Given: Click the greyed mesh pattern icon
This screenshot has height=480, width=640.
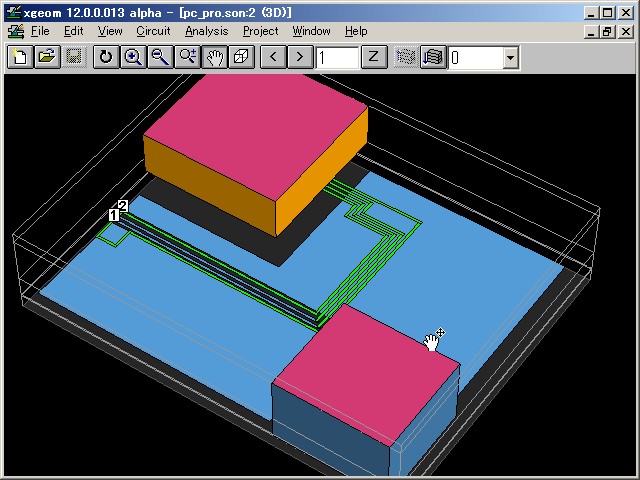Looking at the screenshot, I should pos(406,57).
